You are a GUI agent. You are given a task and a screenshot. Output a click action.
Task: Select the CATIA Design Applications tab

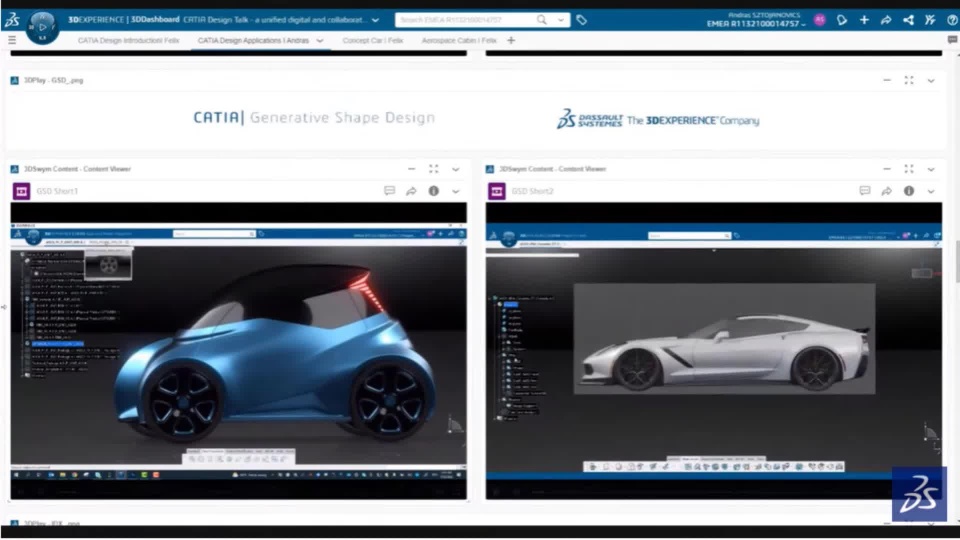tap(253, 40)
